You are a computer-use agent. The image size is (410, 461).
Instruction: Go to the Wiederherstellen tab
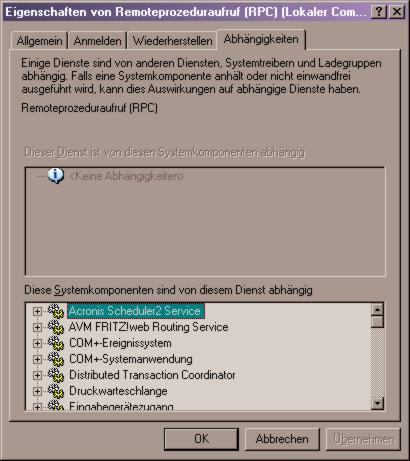tap(172, 41)
